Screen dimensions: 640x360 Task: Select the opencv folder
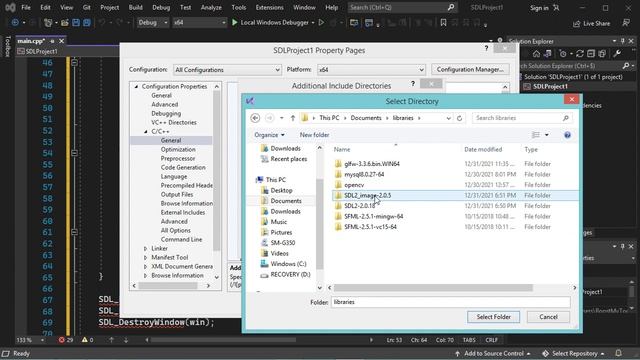354,185
